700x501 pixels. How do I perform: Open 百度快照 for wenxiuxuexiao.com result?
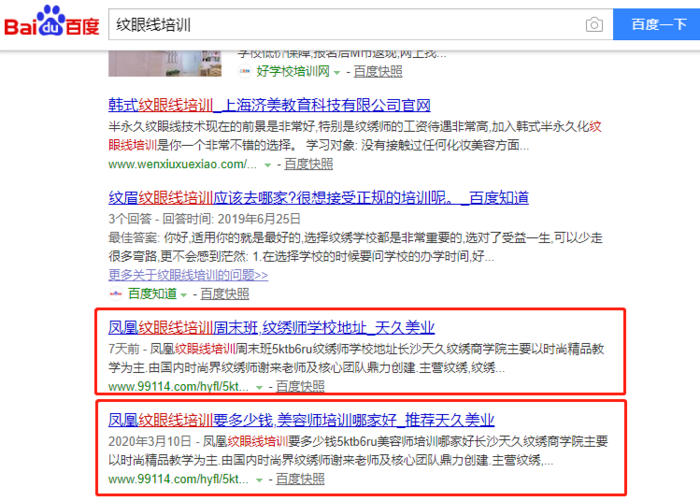point(308,164)
